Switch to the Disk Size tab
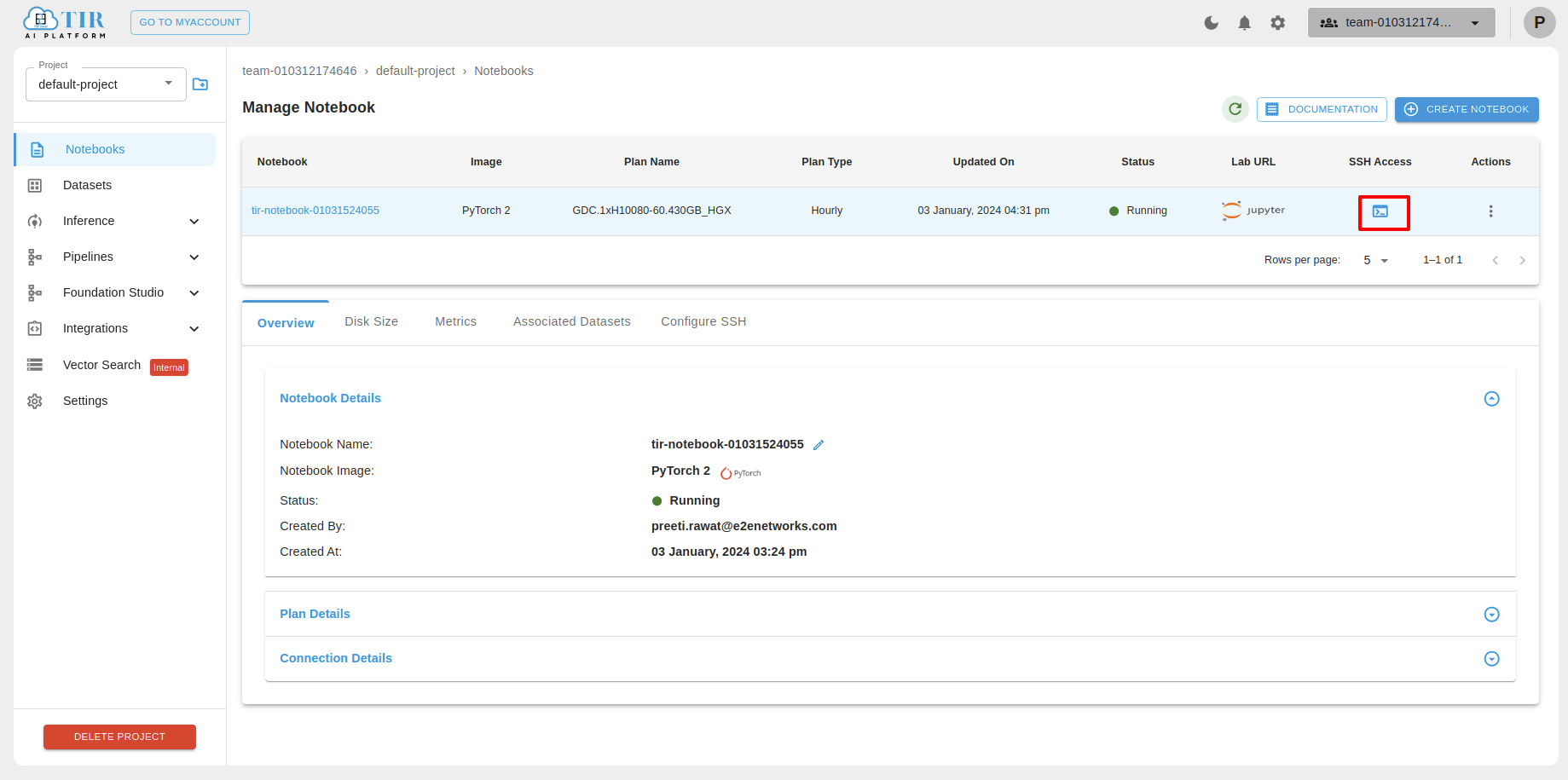Image resolution: width=1568 pixels, height=780 pixels. coord(371,321)
